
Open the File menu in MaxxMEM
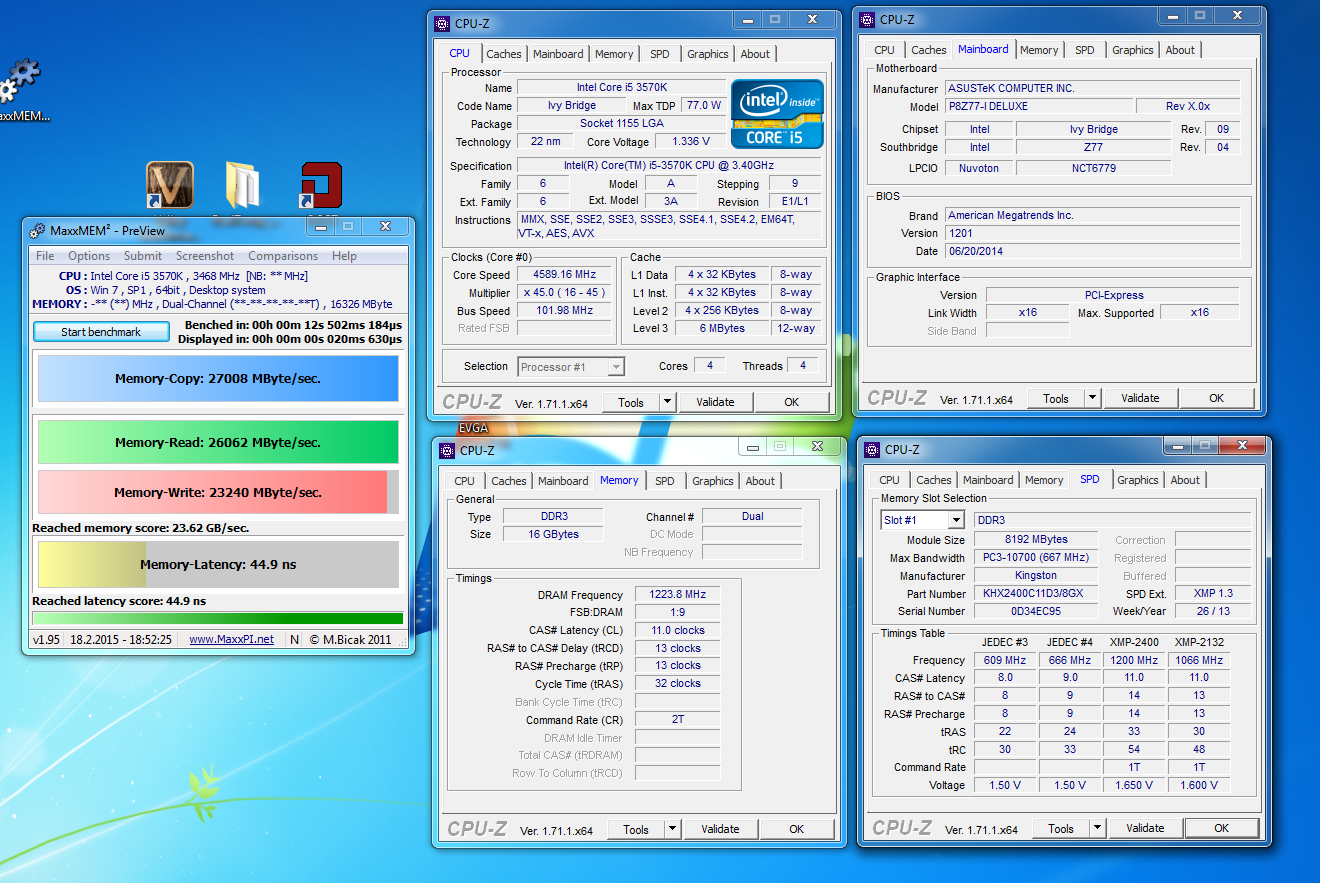tap(45, 256)
